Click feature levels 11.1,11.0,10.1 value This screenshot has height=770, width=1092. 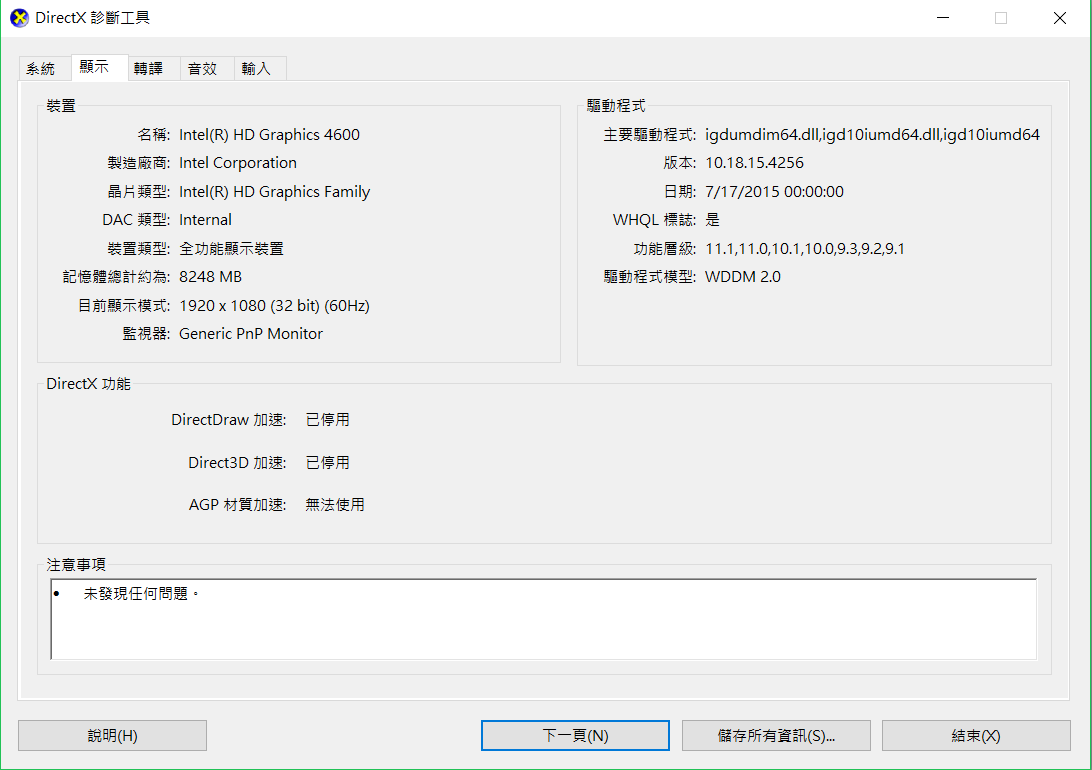click(x=805, y=249)
